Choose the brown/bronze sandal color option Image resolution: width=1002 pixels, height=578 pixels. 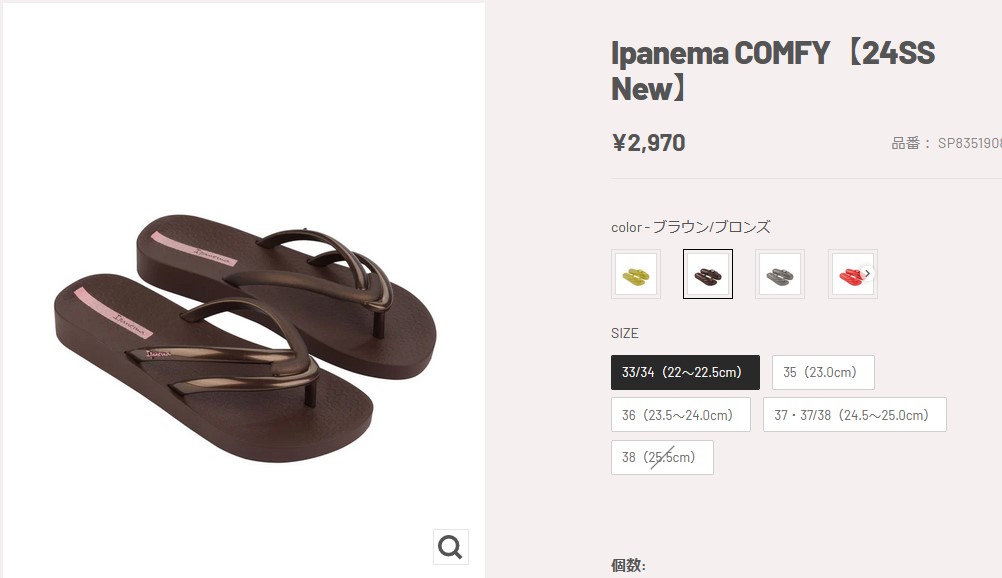tap(708, 274)
